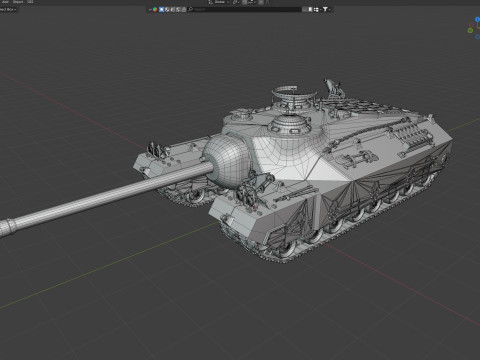Open the funnel filter dropdown
The width and height of the screenshot is (480, 360).
[326, 9]
